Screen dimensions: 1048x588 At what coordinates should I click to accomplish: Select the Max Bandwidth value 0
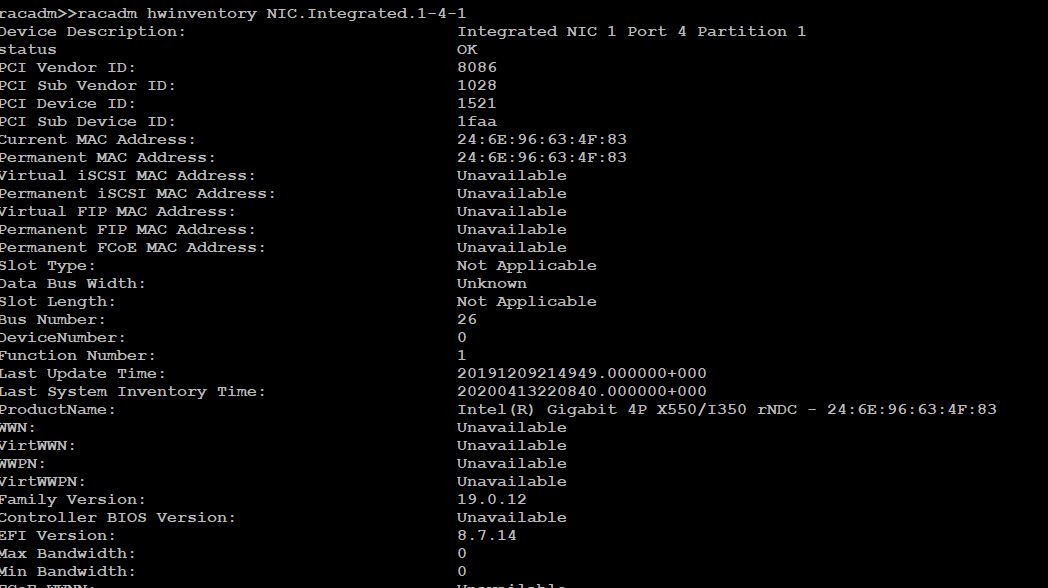[462, 555]
